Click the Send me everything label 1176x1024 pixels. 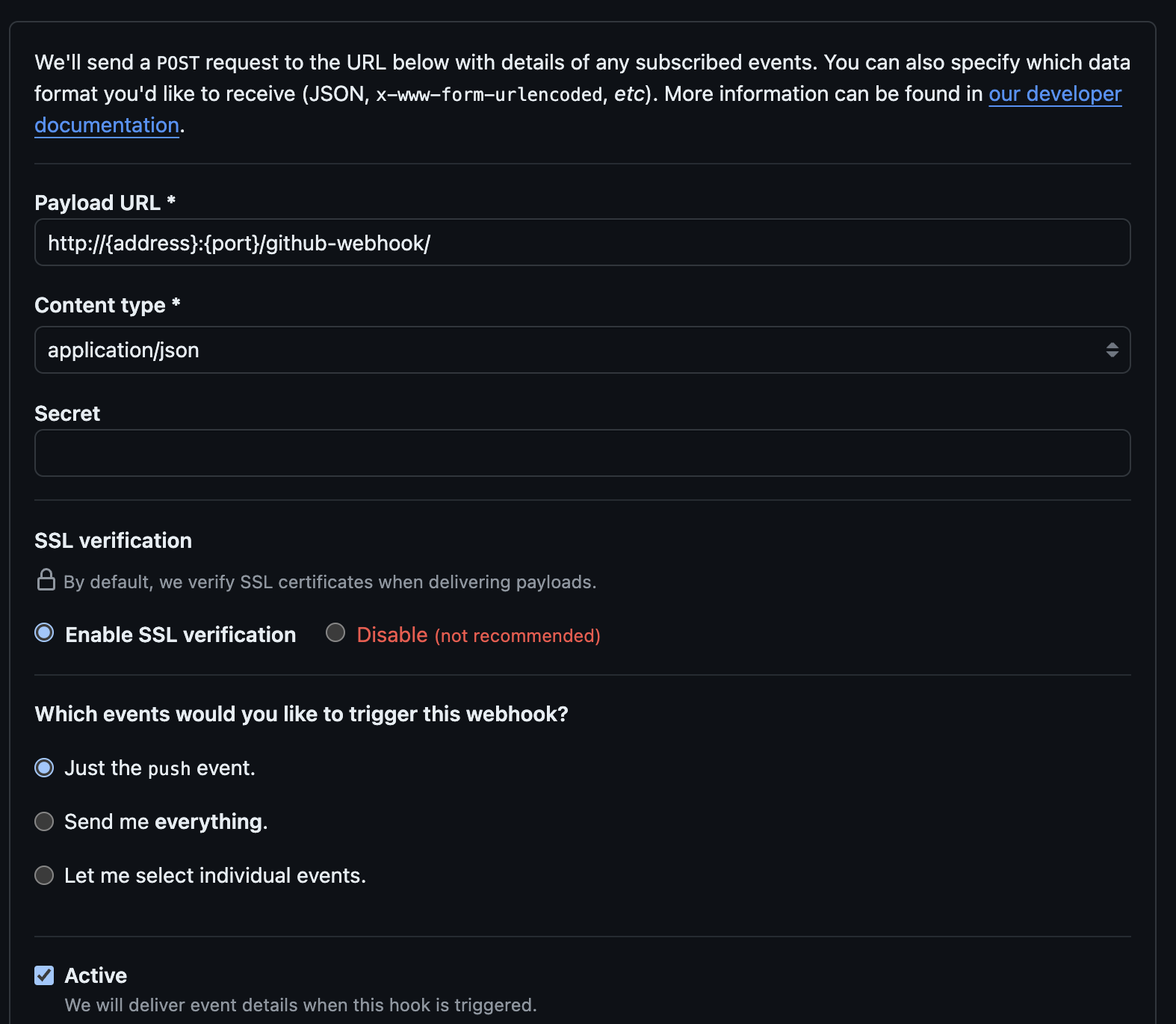coord(166,821)
